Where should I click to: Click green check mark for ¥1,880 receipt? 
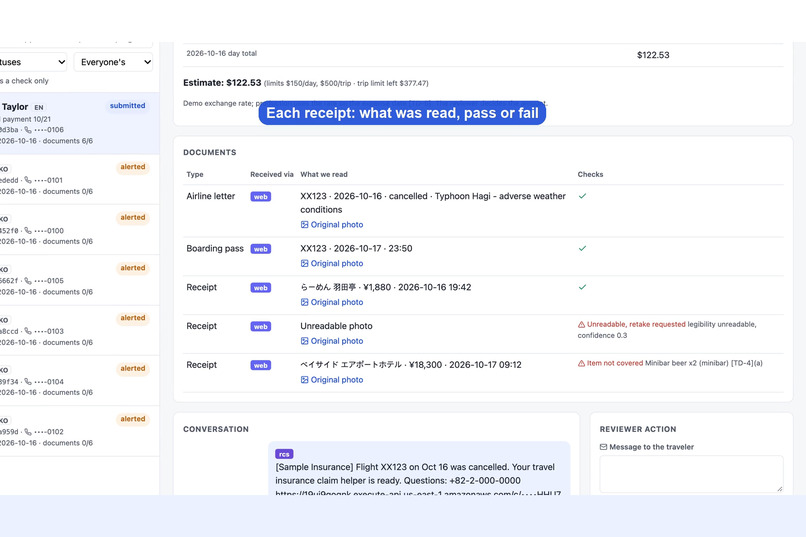pyautogui.click(x=582, y=287)
